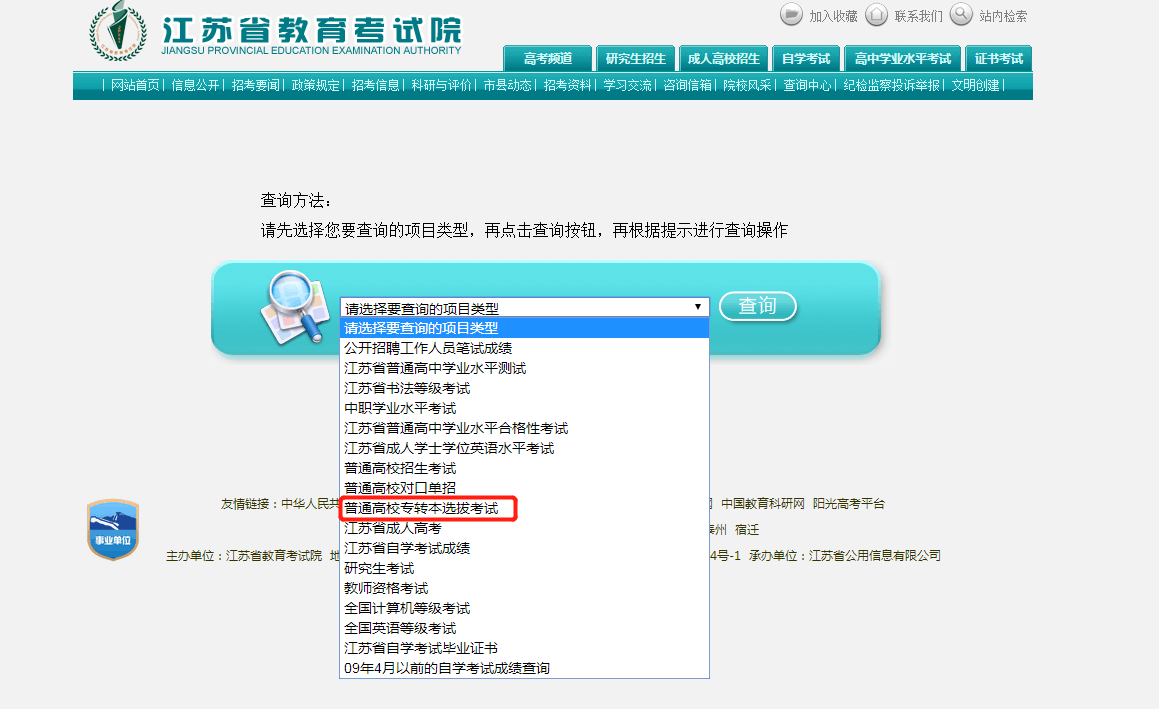Viewport: 1159px width, 709px height.
Task: Click the 站内检索 magnifier icon
Action: click(961, 14)
